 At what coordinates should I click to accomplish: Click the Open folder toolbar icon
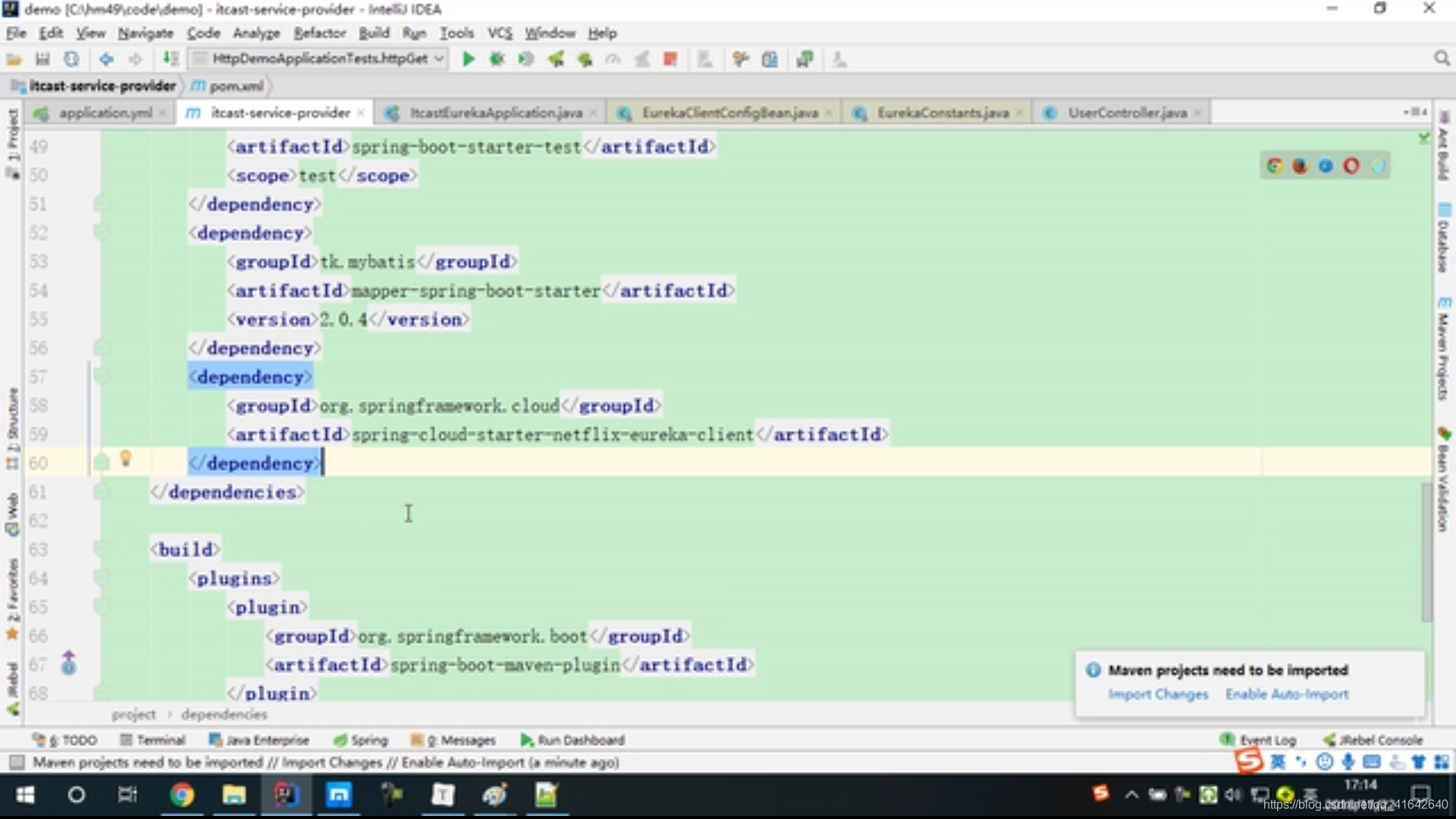[x=14, y=59]
